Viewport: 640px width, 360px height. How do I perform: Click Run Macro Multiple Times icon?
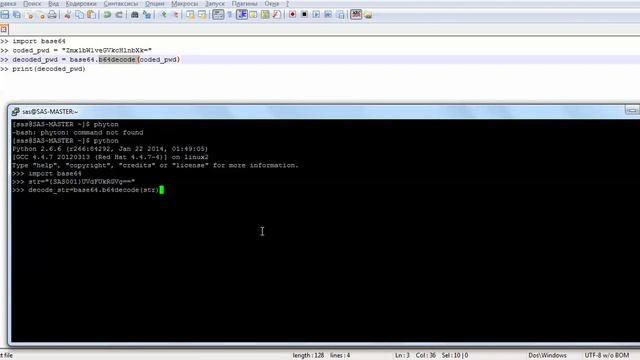tap(328, 15)
